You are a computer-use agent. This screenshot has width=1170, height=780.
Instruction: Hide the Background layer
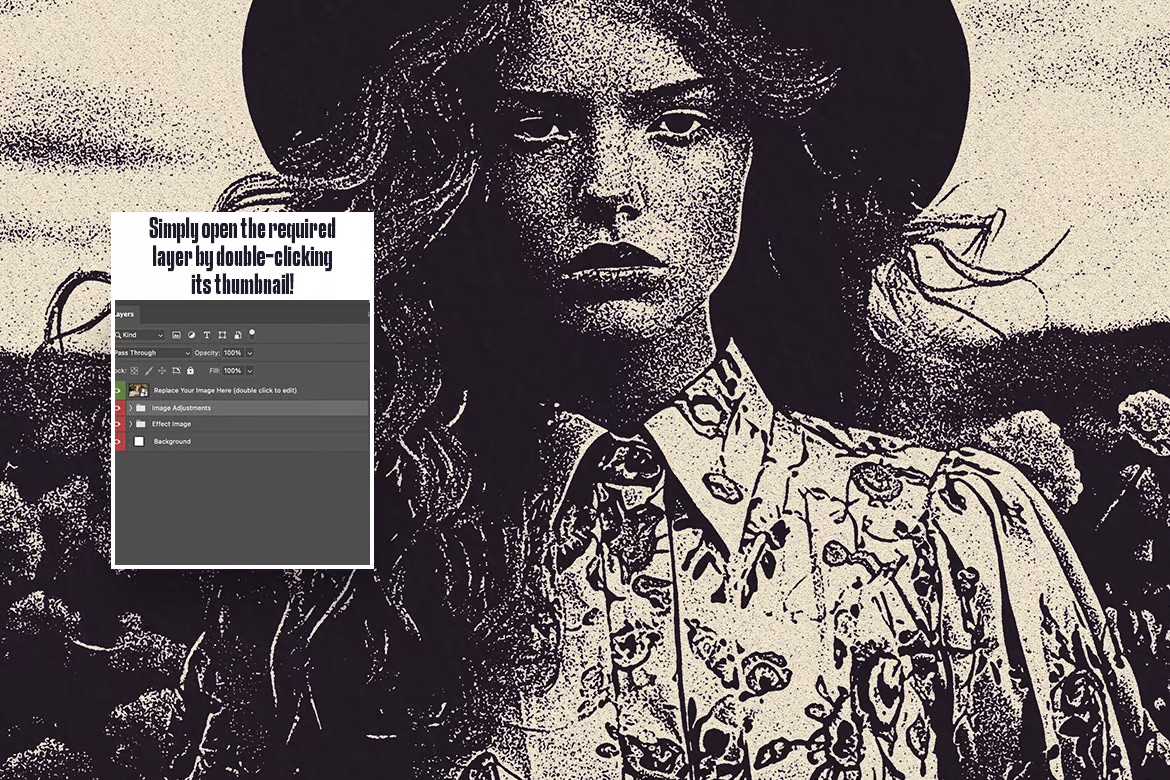coord(117,441)
